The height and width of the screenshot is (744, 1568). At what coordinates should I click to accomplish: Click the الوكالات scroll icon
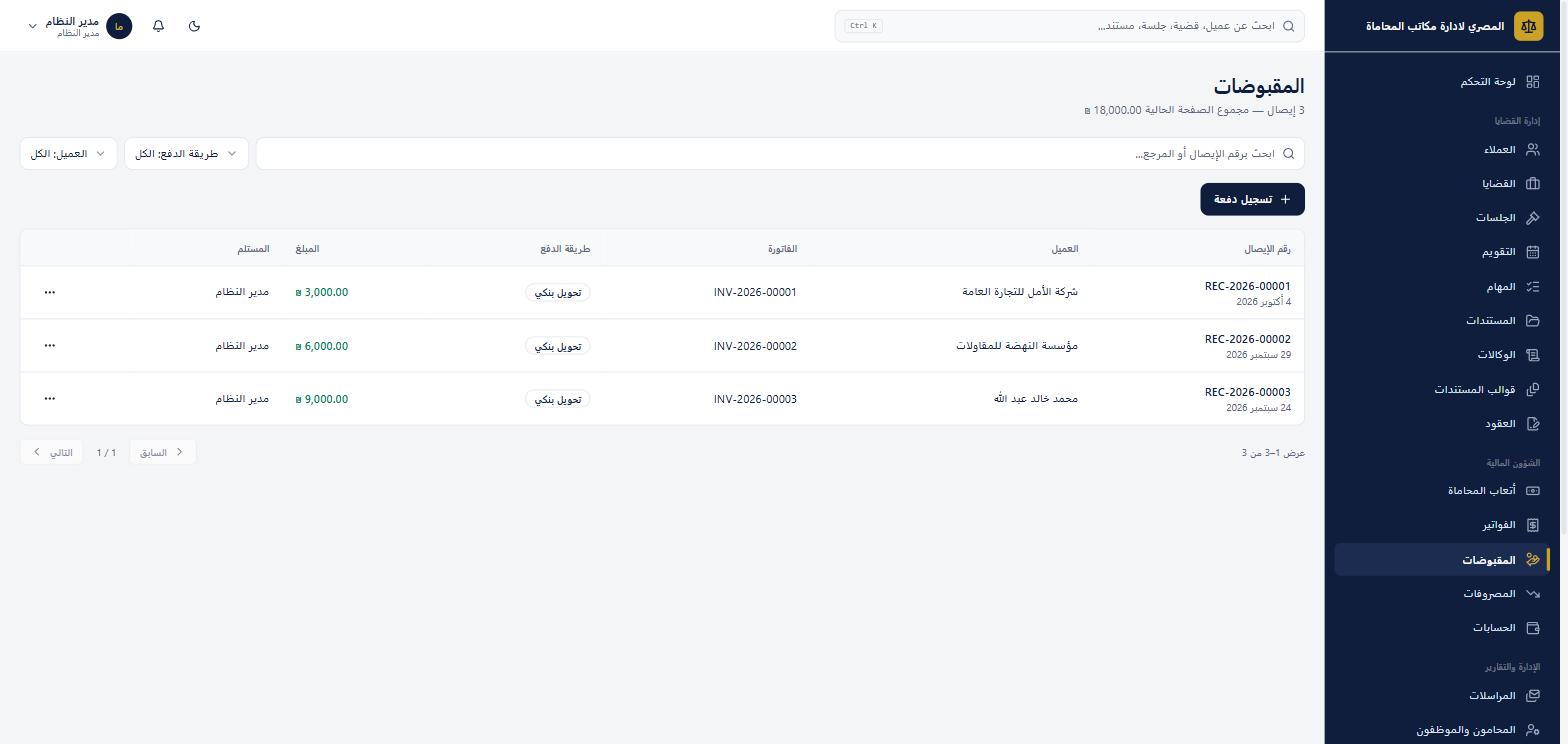tap(1533, 355)
